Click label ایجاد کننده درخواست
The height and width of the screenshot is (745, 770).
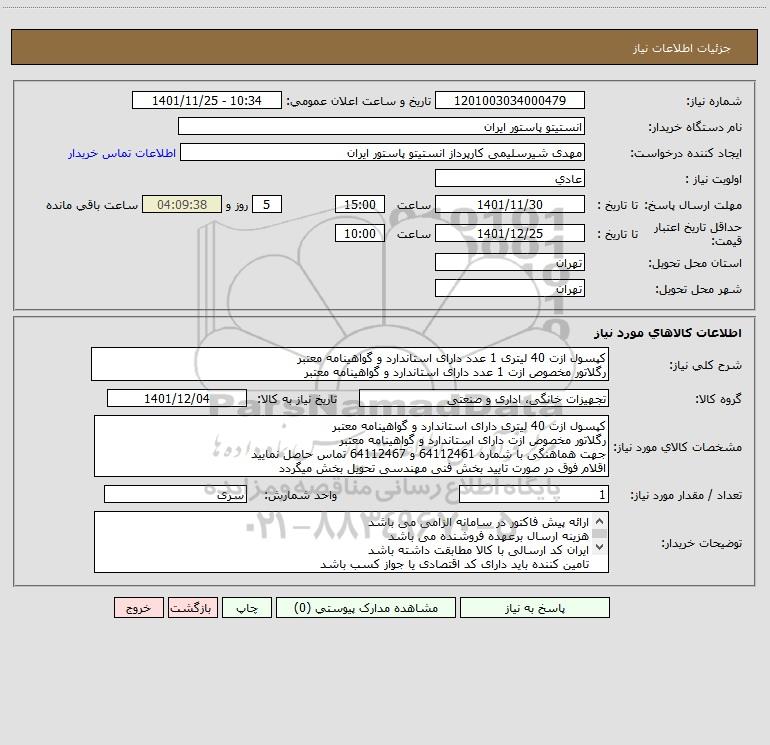(686, 153)
